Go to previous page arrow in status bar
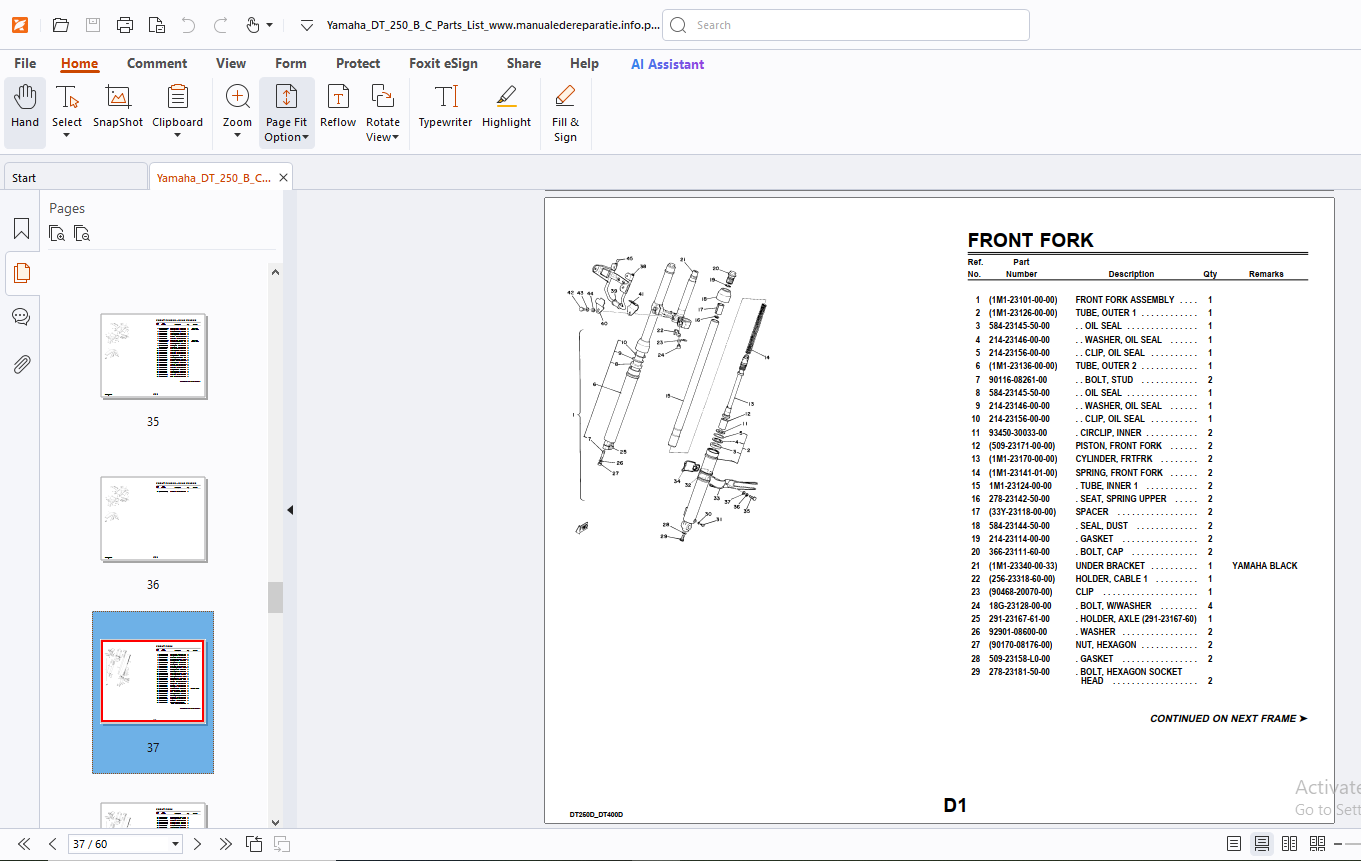The width and height of the screenshot is (1361, 861). tap(52, 844)
